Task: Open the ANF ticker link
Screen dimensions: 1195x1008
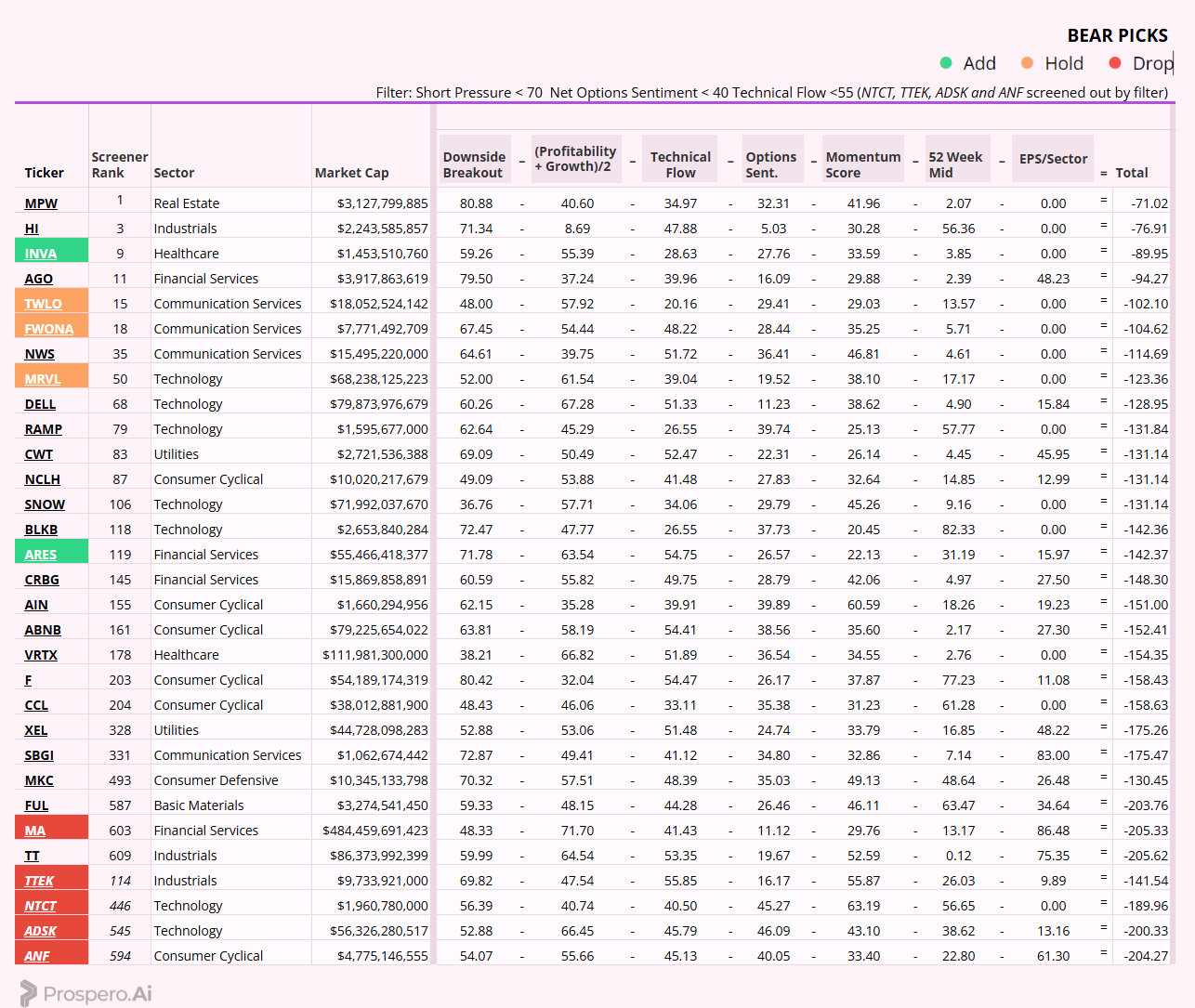Action: tap(37, 956)
